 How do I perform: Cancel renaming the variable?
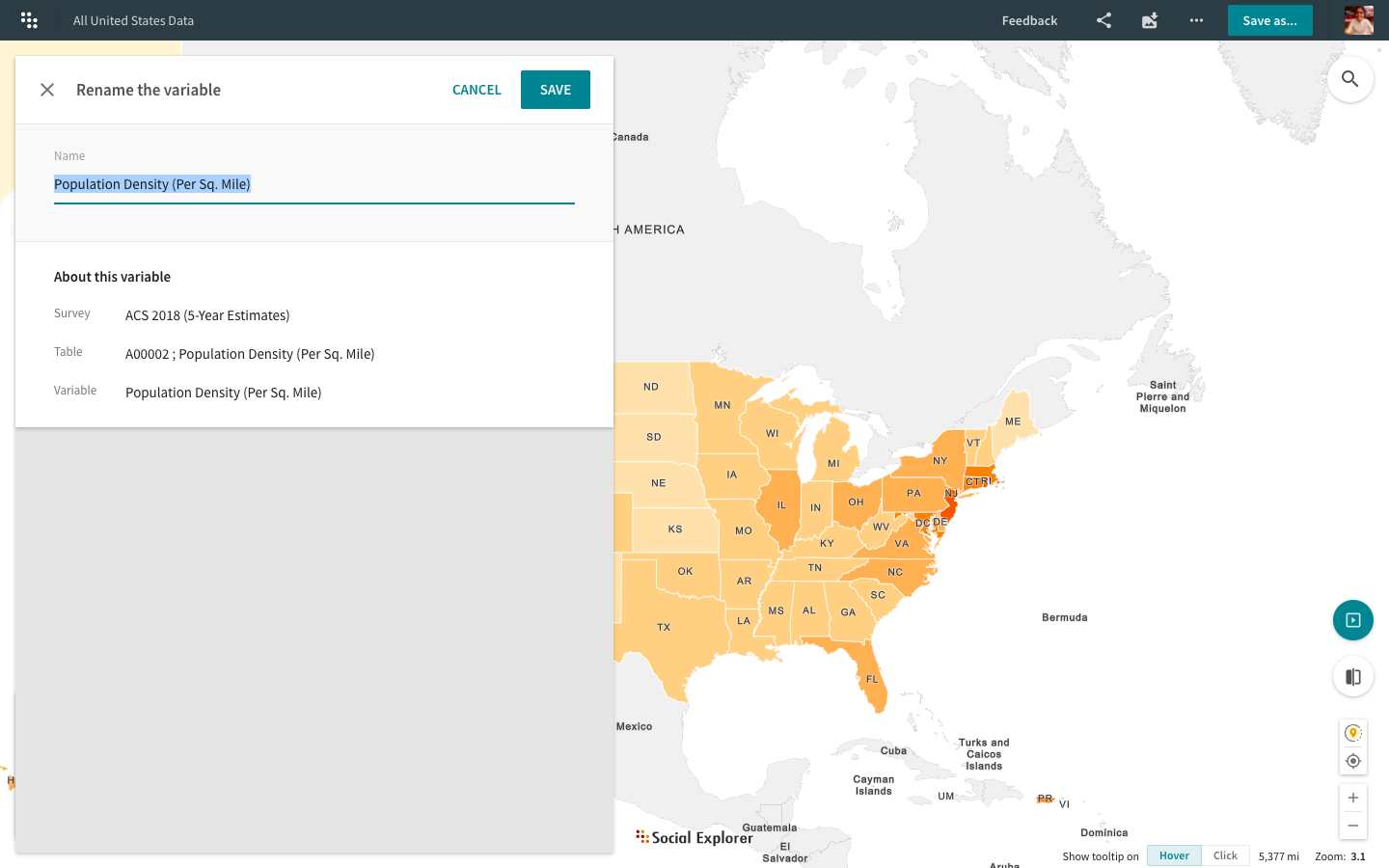tap(476, 89)
